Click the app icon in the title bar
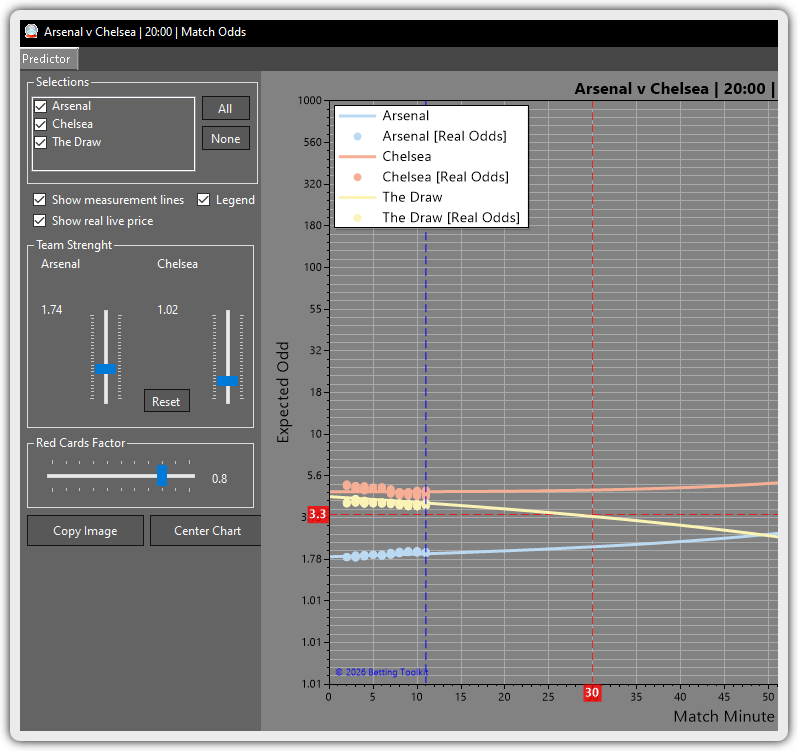This screenshot has height=751, width=798. 31,31
